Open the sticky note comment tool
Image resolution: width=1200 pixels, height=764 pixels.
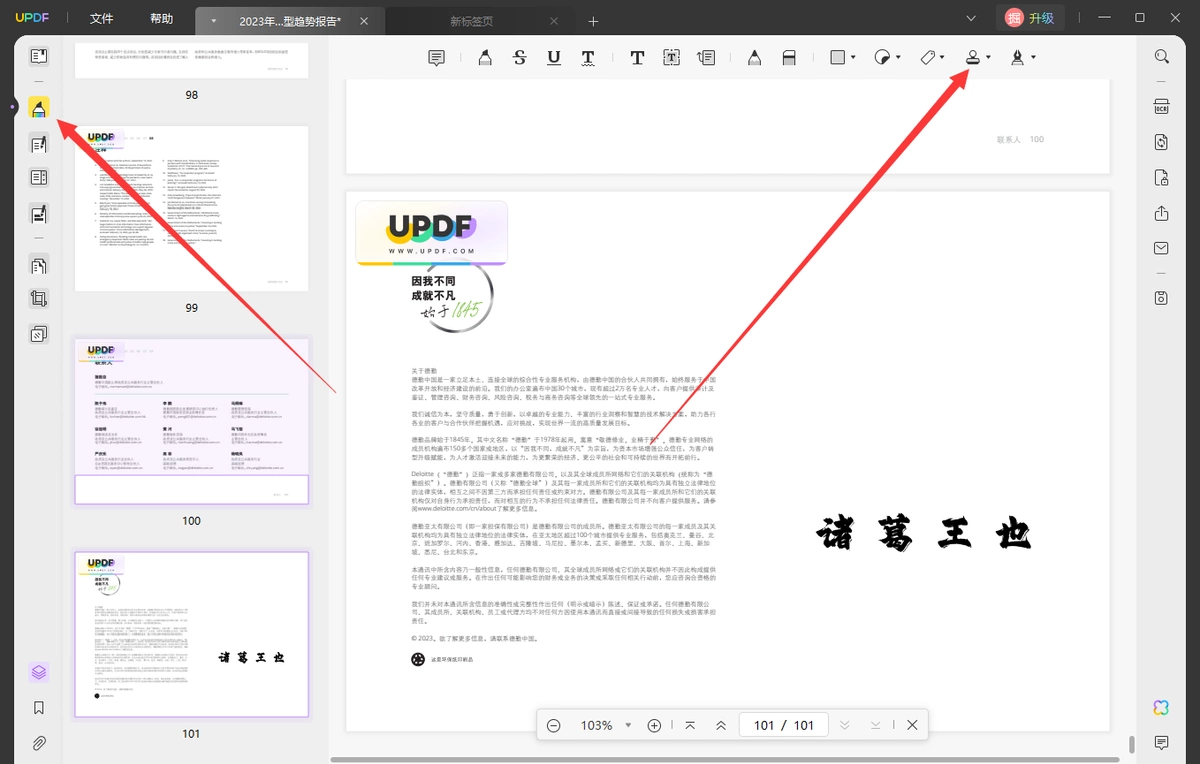pyautogui.click(x=436, y=58)
